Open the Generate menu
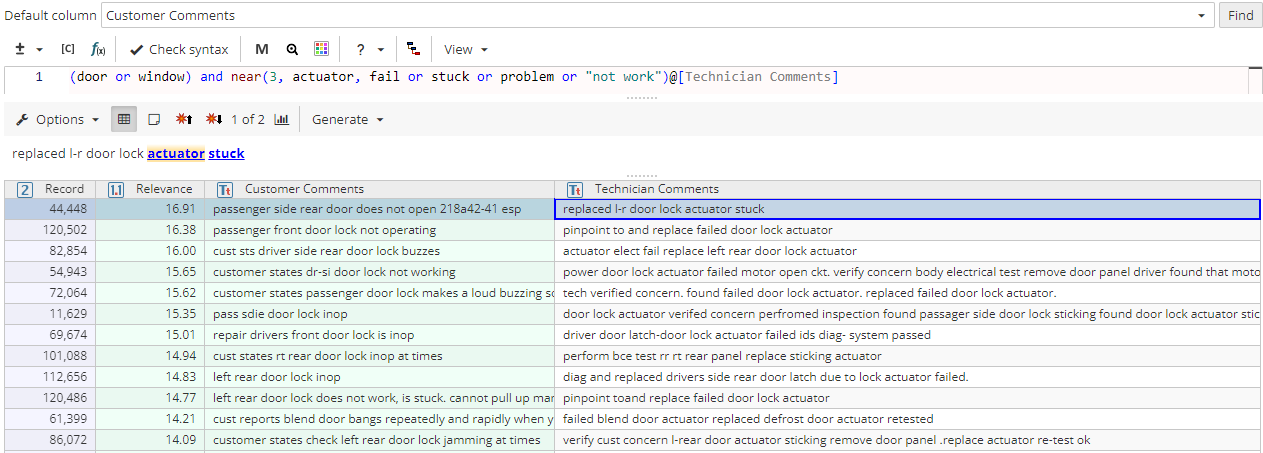The height and width of the screenshot is (453, 1263). (x=347, y=119)
